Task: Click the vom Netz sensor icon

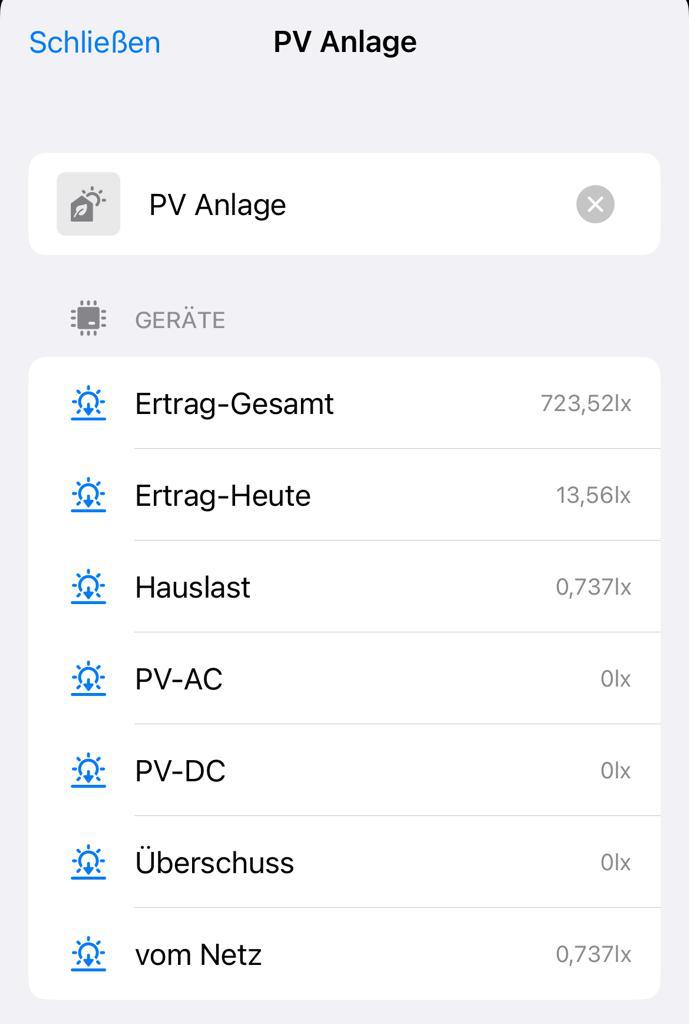Action: point(89,955)
